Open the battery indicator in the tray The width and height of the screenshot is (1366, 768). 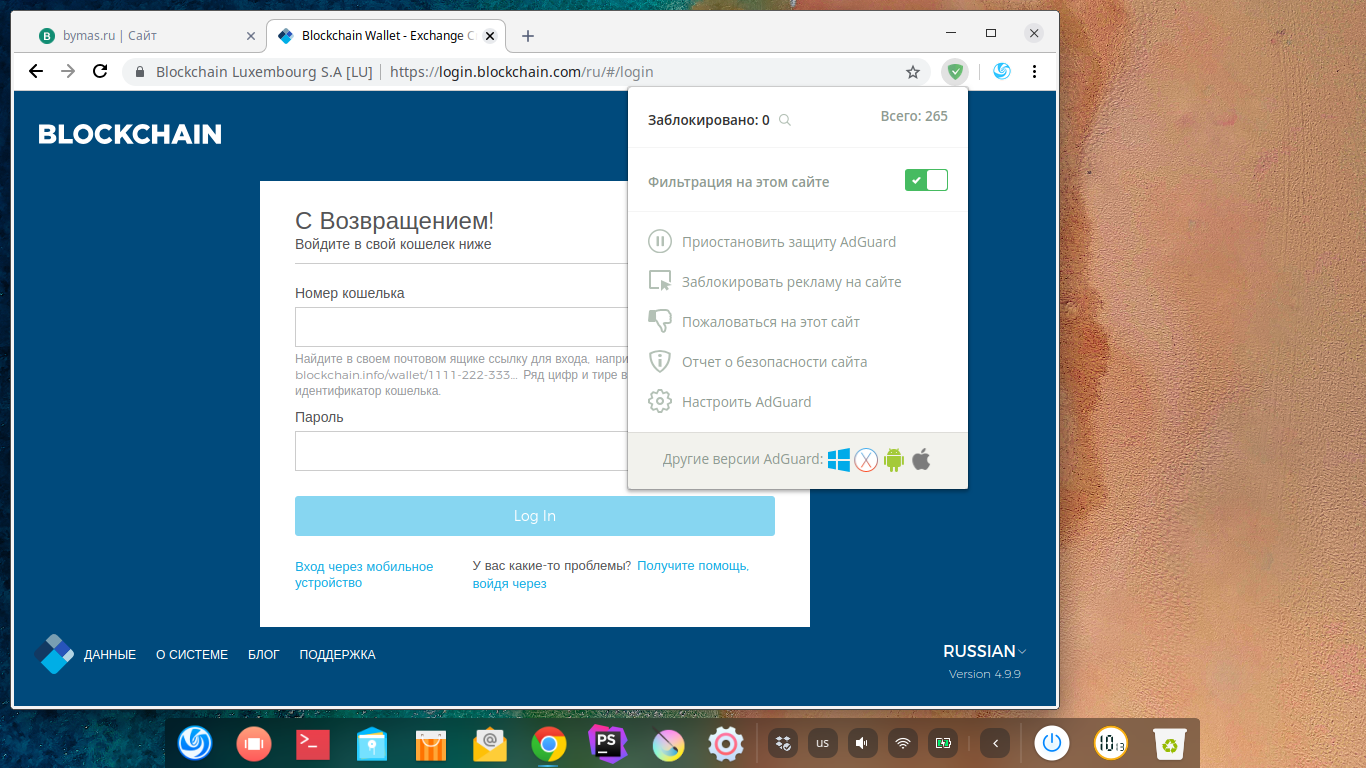(944, 743)
